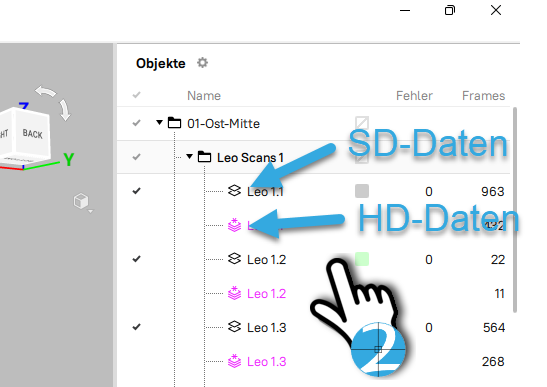Image resolution: width=547 pixels, height=387 pixels.
Task: Click the magenta HD icon of Leo 1.2
Action: coord(234,293)
